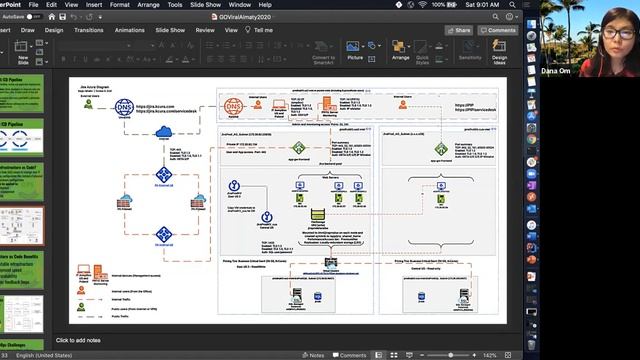
Task: Click the Share button
Action: 459,30
